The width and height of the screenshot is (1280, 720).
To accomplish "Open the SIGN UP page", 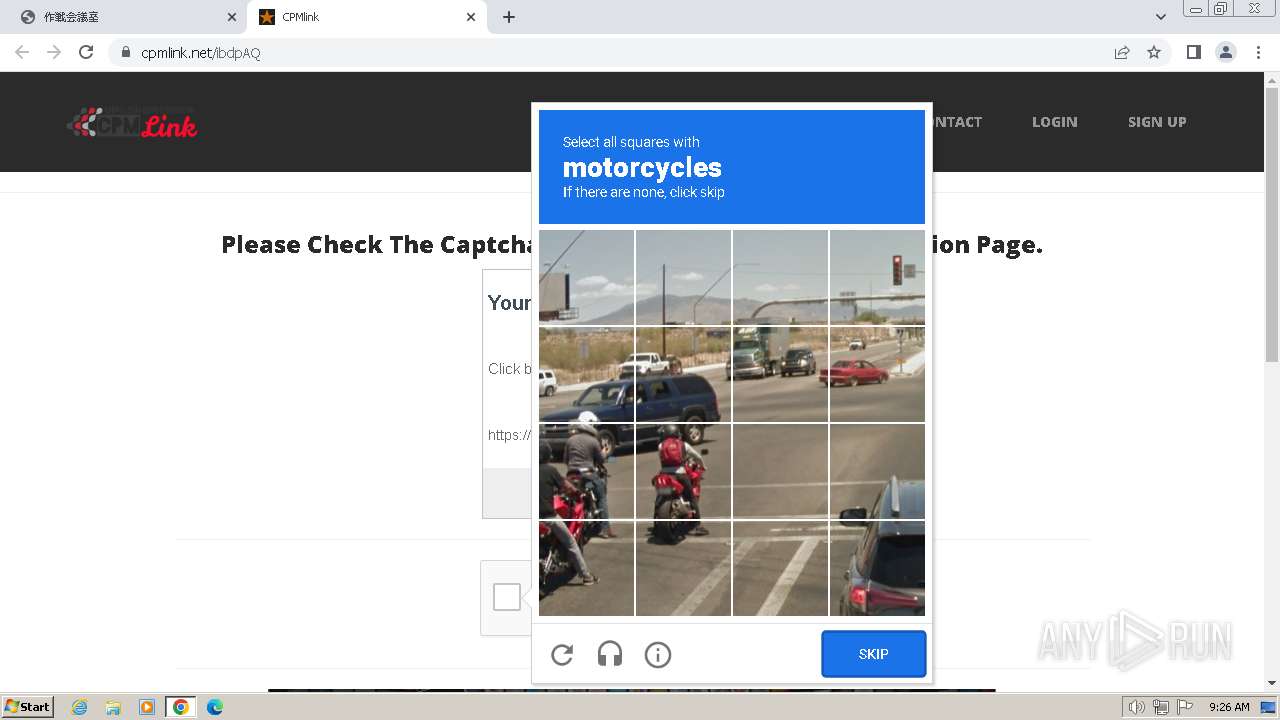I will click(1157, 122).
